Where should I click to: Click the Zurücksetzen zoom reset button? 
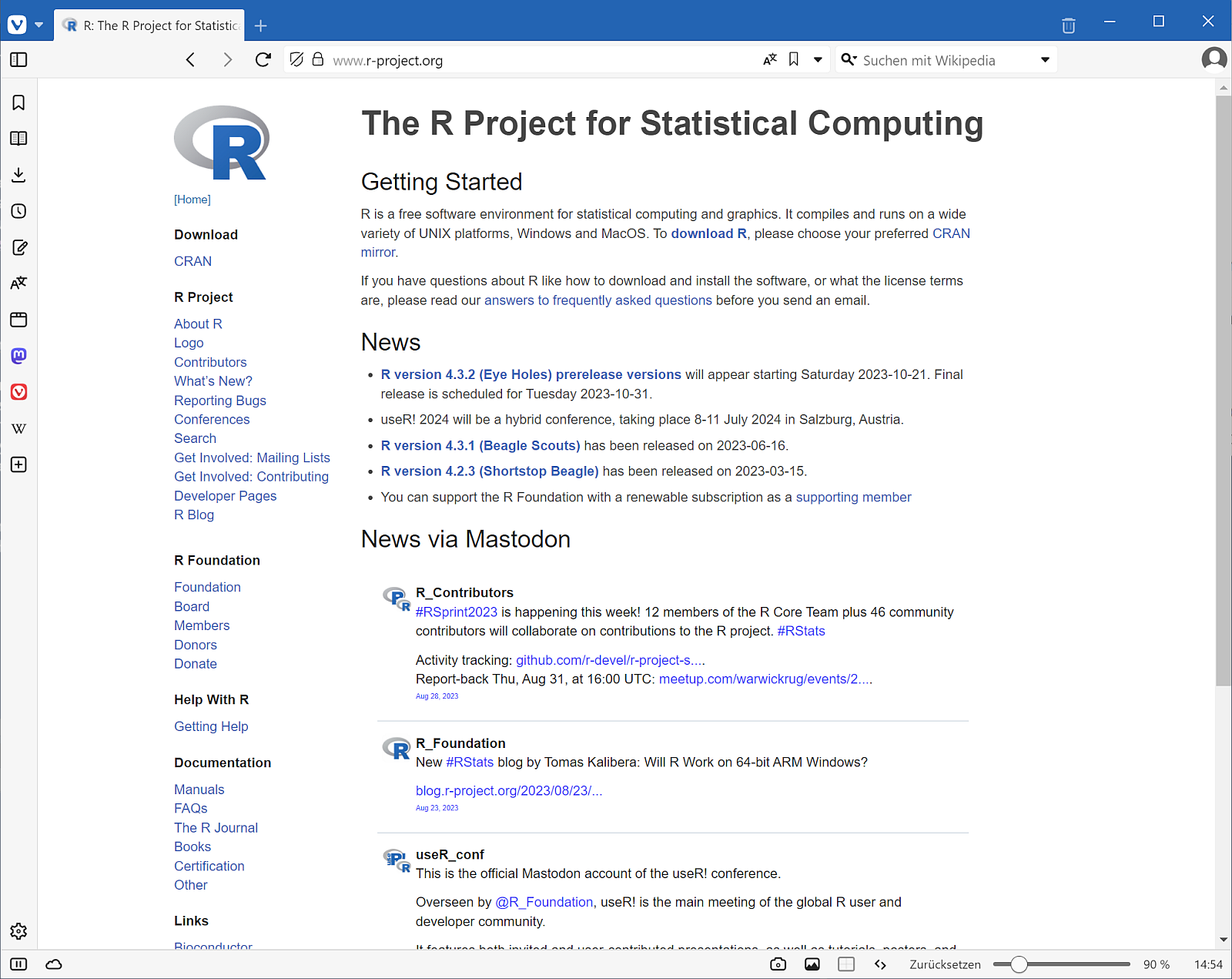point(945,964)
